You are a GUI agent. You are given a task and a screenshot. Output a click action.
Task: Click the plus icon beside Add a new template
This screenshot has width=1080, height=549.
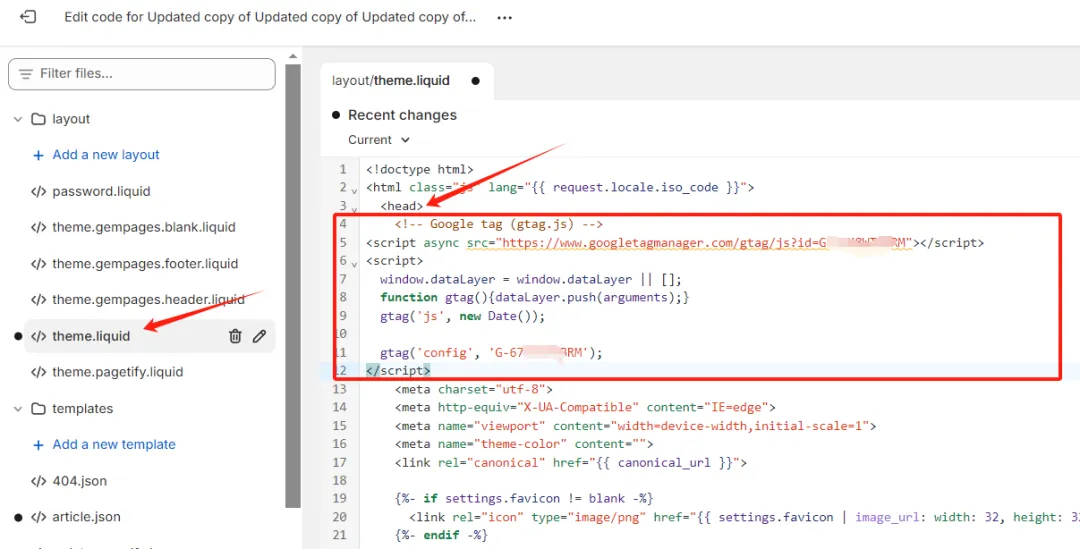pos(39,445)
